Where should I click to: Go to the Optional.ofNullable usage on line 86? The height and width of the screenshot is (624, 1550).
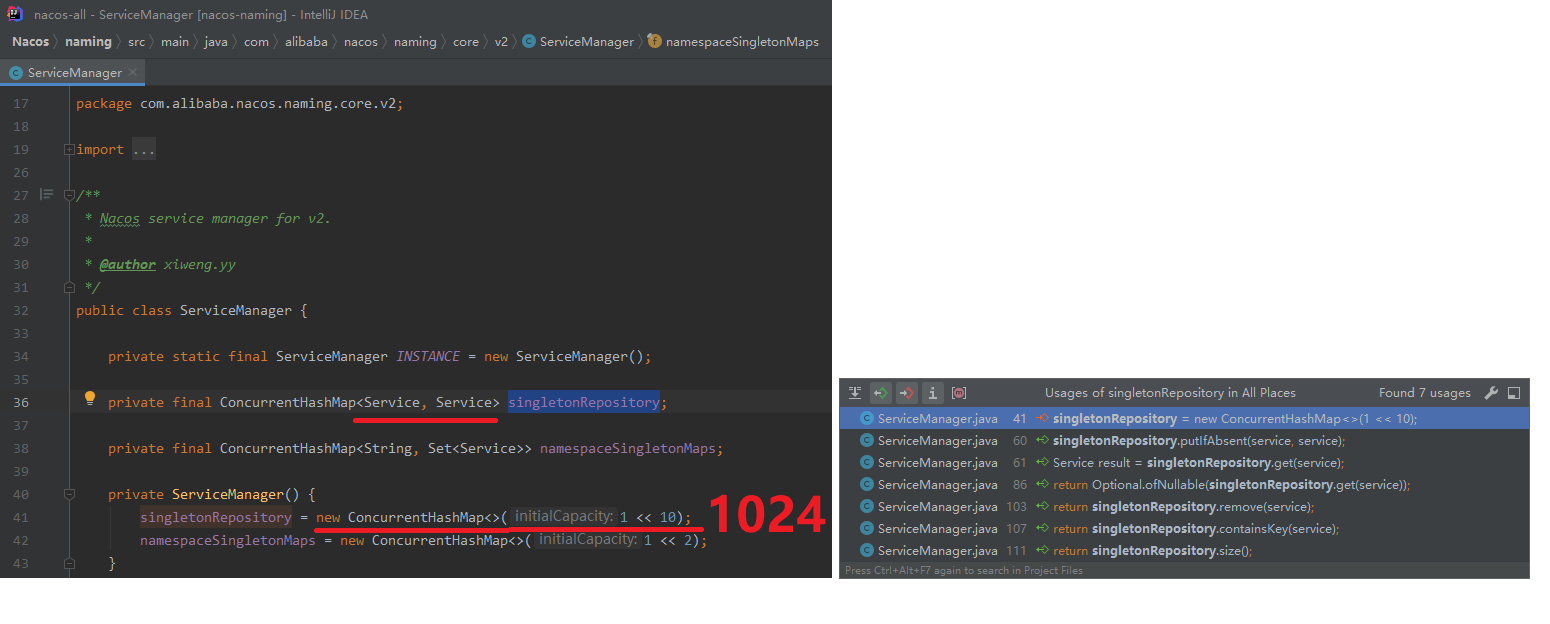1184,485
